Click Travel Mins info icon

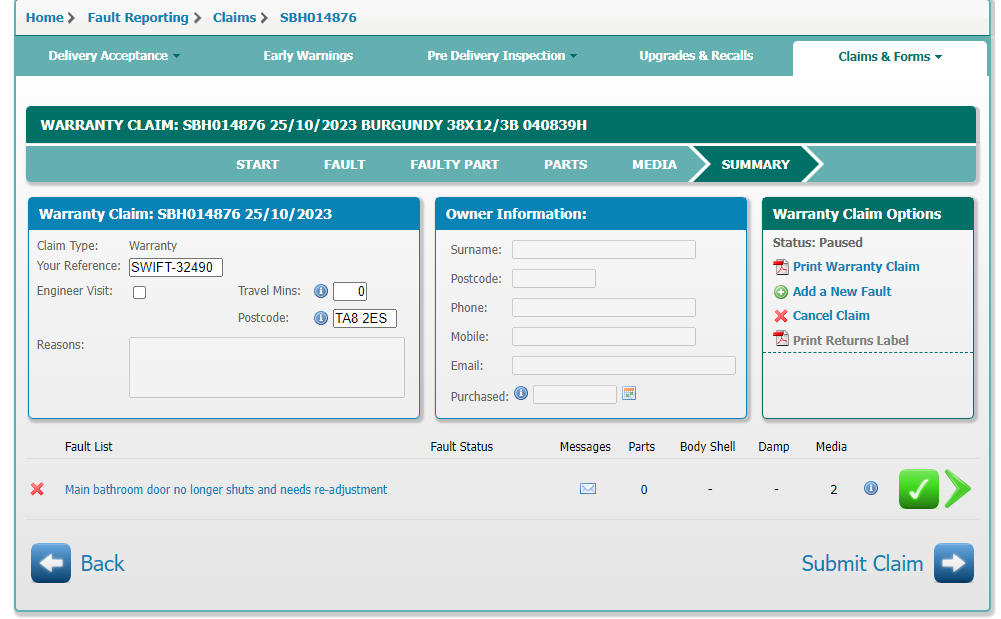pyautogui.click(x=321, y=292)
